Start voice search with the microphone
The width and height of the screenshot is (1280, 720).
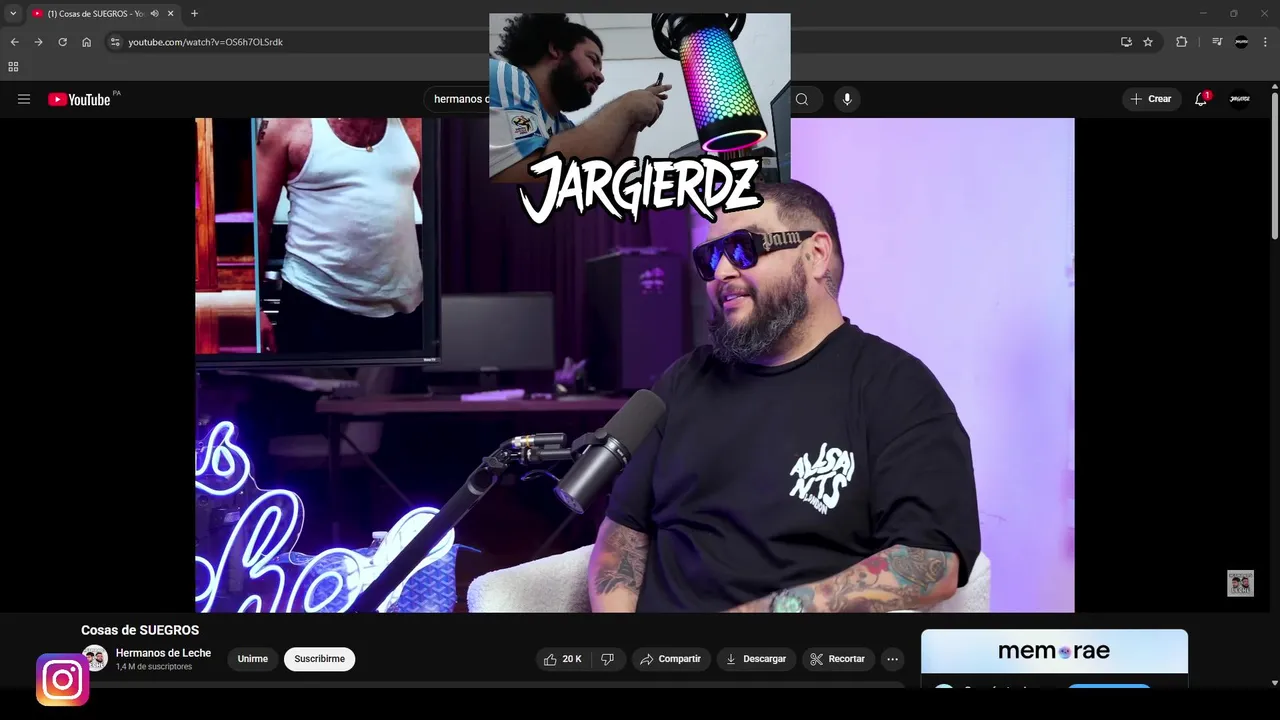tap(847, 99)
